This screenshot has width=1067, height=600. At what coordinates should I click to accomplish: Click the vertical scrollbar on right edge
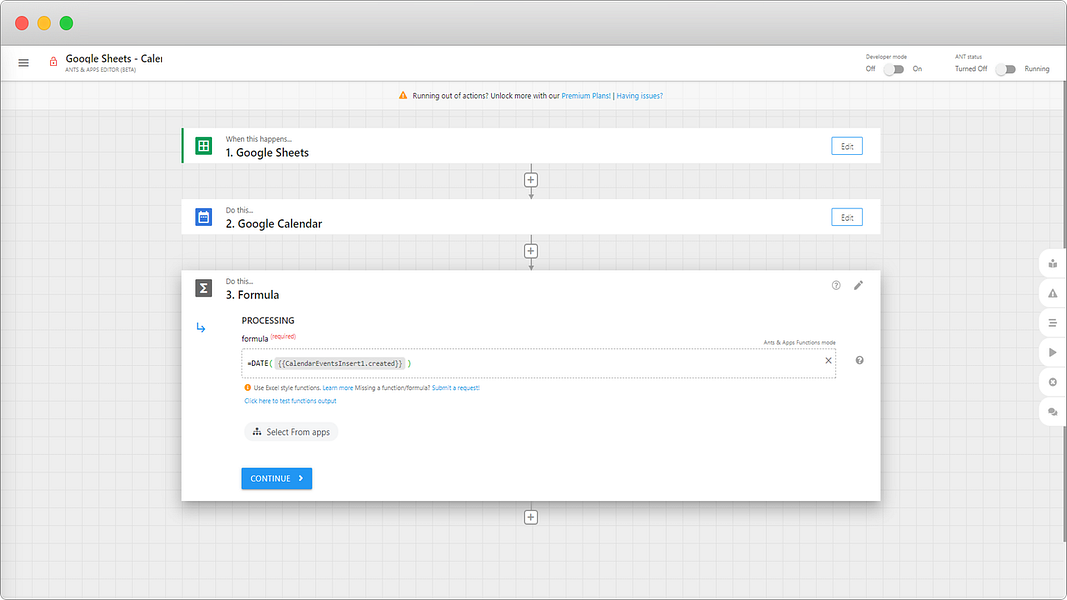pyautogui.click(x=1064, y=313)
